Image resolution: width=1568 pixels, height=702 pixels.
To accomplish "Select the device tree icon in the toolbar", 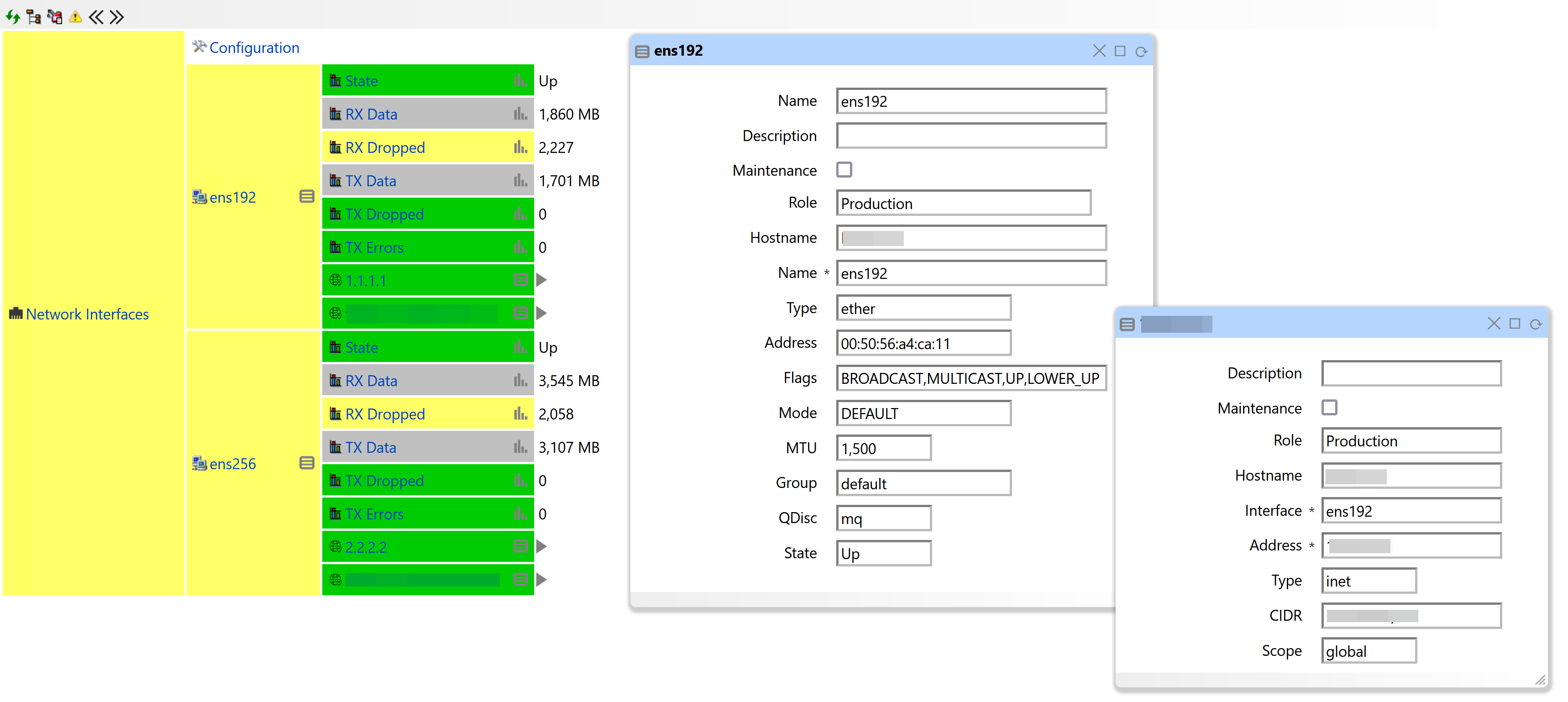I will click(33, 17).
